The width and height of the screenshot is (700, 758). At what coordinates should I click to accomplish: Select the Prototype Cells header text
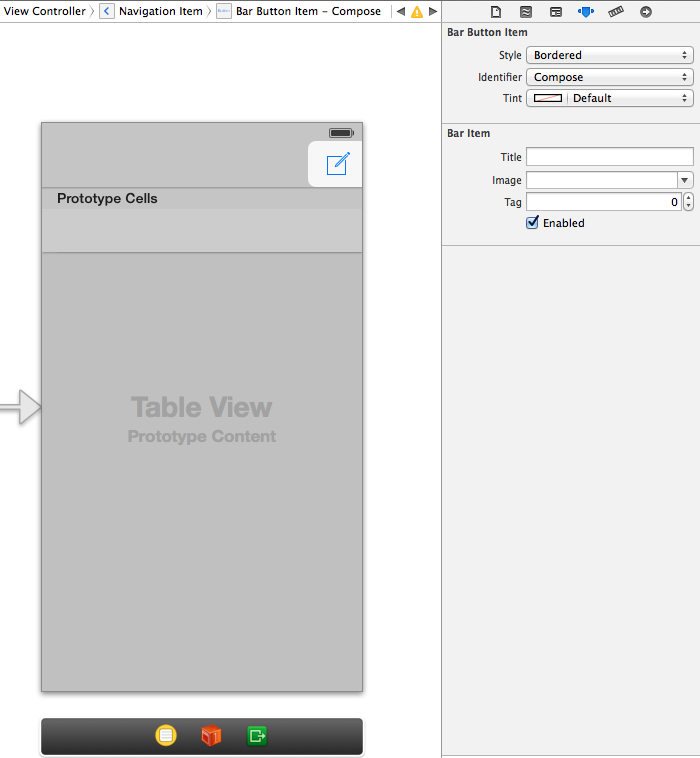point(107,199)
